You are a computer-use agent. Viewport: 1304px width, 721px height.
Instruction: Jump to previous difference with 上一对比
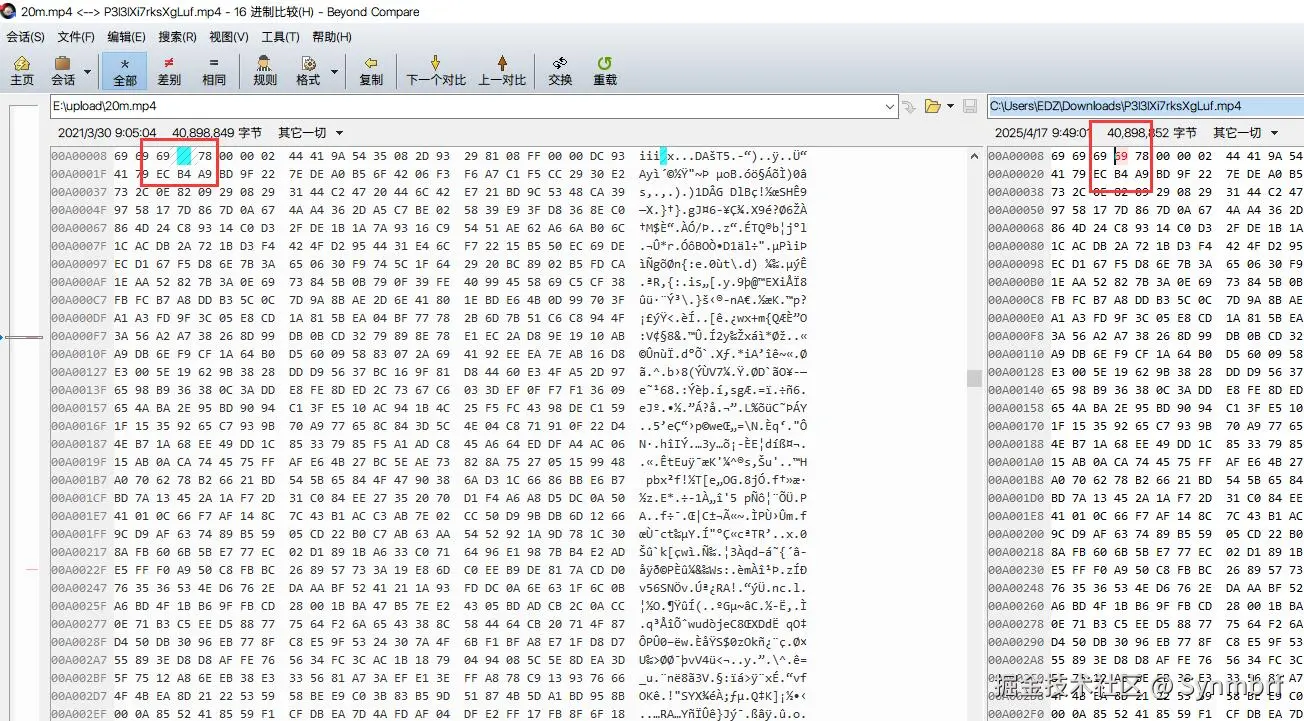[502, 70]
